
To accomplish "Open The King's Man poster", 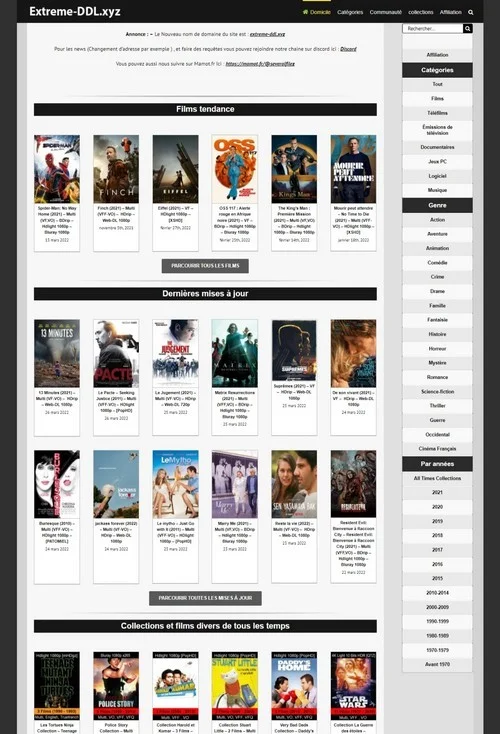I will [x=294, y=169].
